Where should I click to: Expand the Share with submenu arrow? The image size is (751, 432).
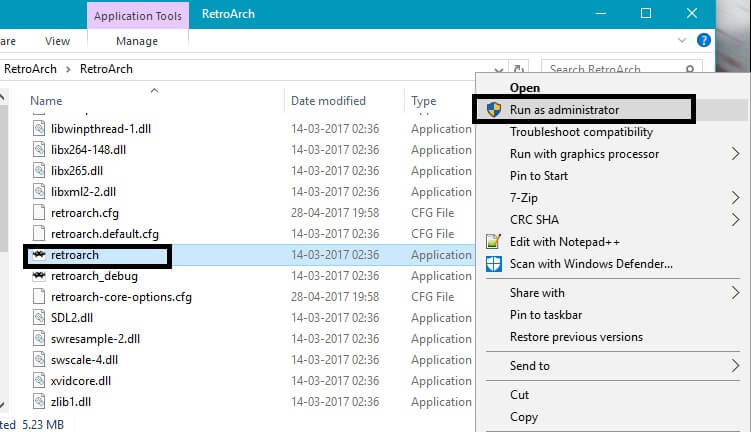735,293
